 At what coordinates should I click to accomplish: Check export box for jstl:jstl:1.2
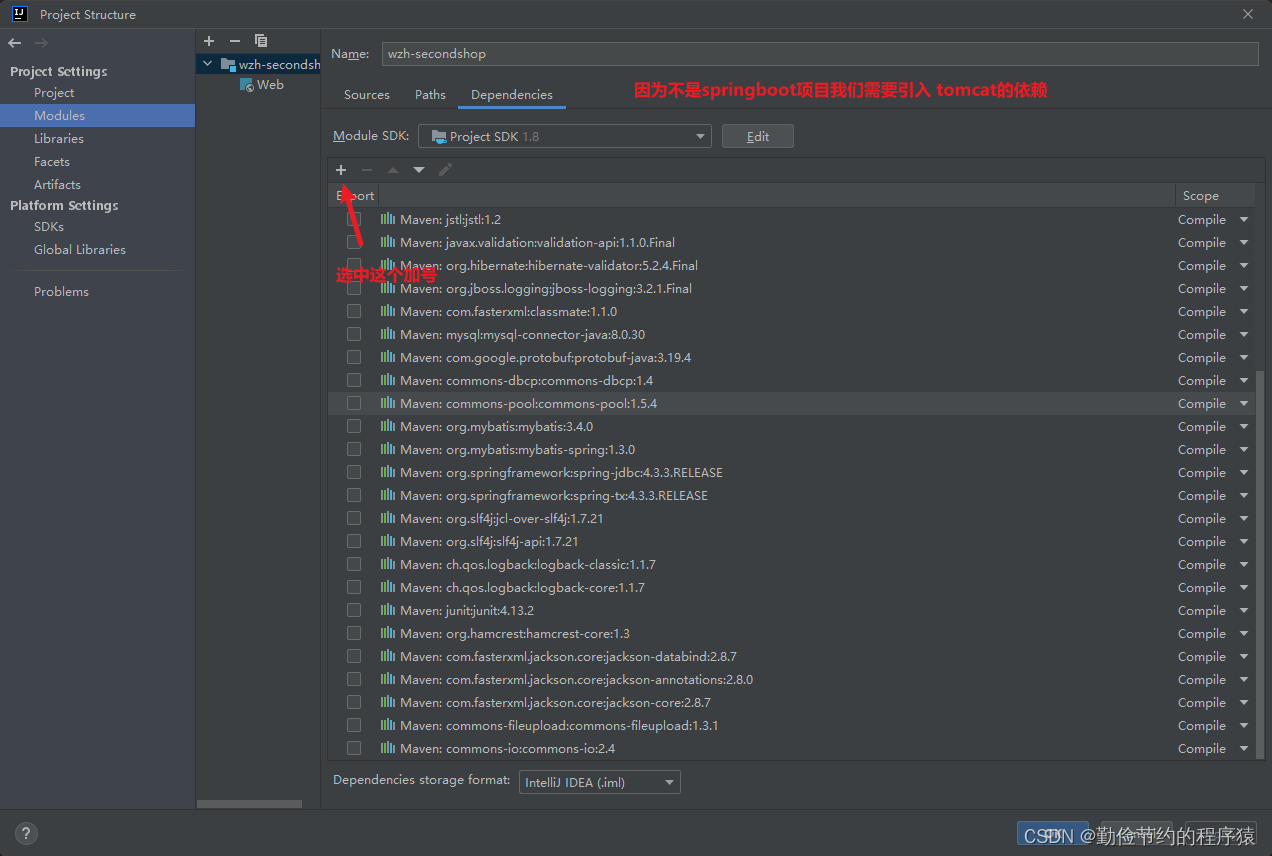[x=354, y=219]
